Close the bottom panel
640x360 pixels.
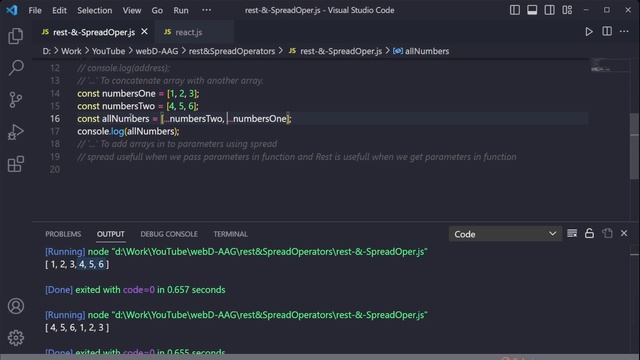pos(624,233)
